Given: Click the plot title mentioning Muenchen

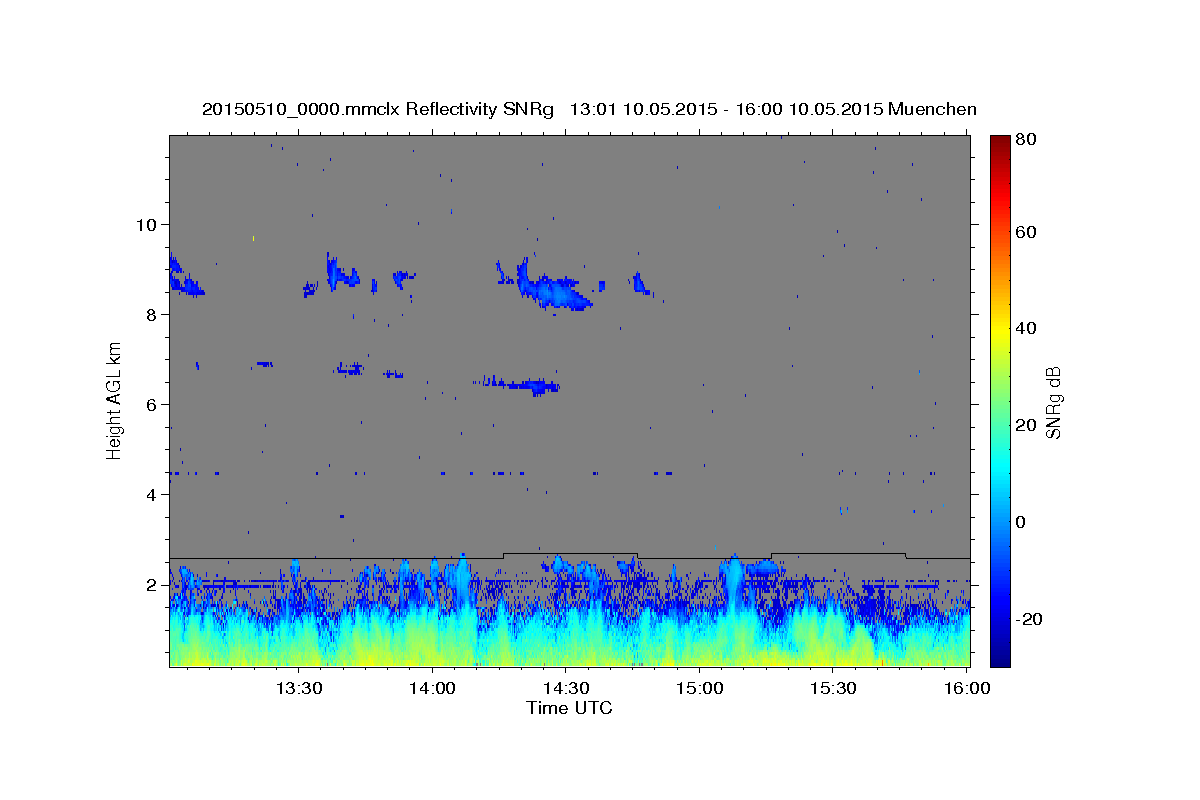Looking at the screenshot, I should point(589,109).
